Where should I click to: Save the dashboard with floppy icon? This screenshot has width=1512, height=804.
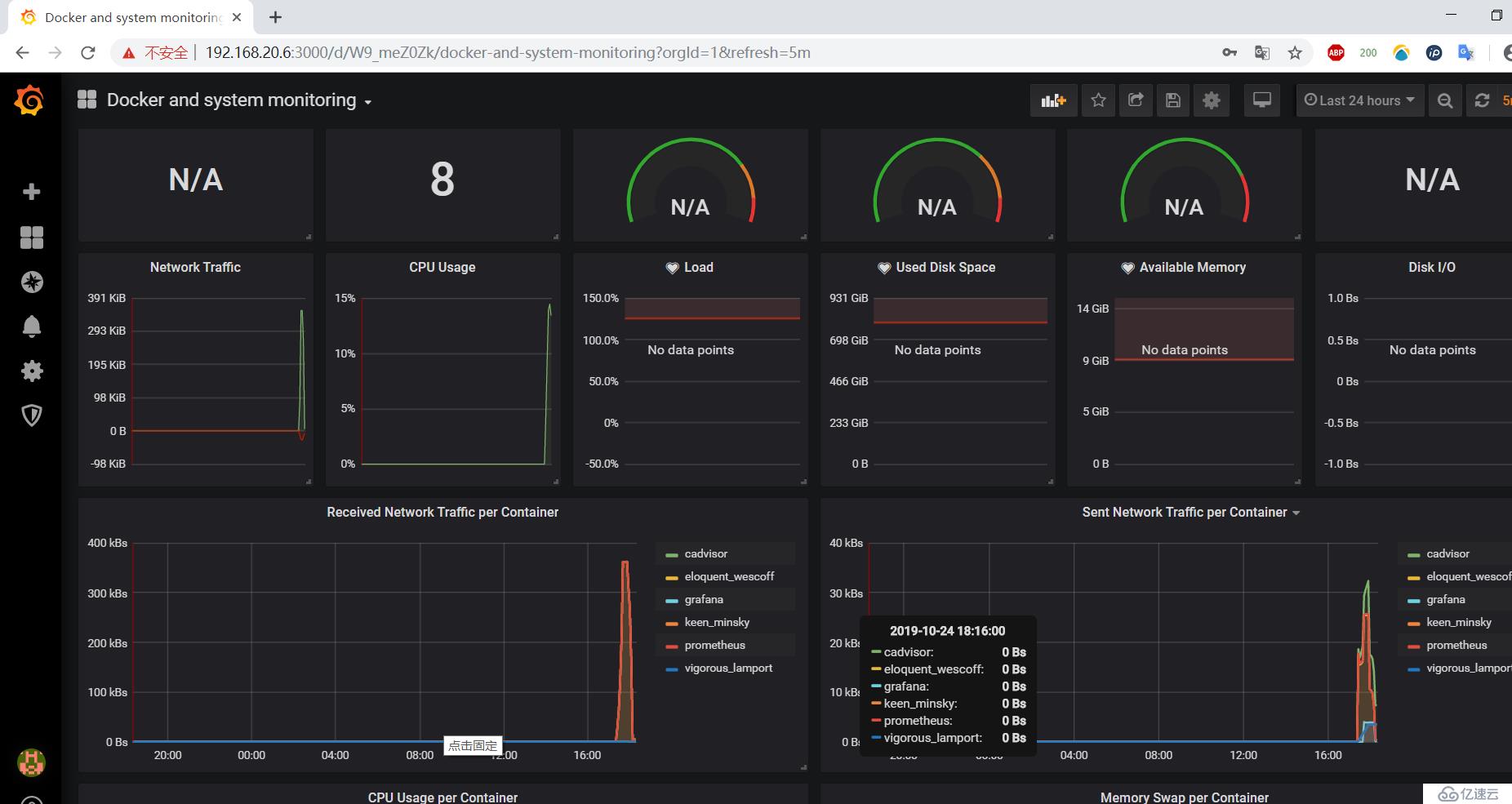(1173, 100)
